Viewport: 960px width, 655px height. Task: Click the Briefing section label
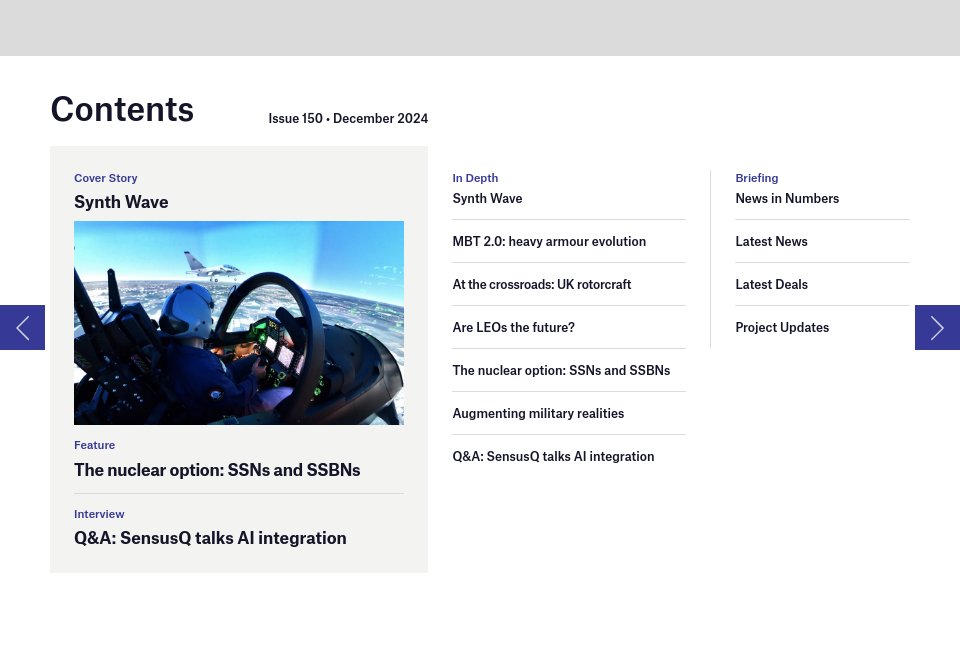(756, 178)
